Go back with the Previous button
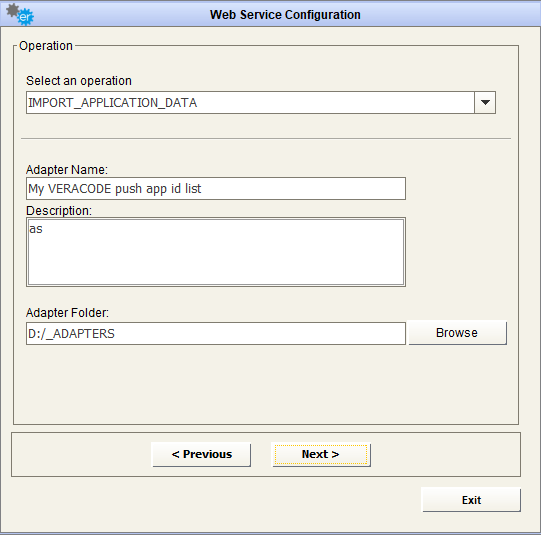This screenshot has height=535, width=541. [201, 454]
